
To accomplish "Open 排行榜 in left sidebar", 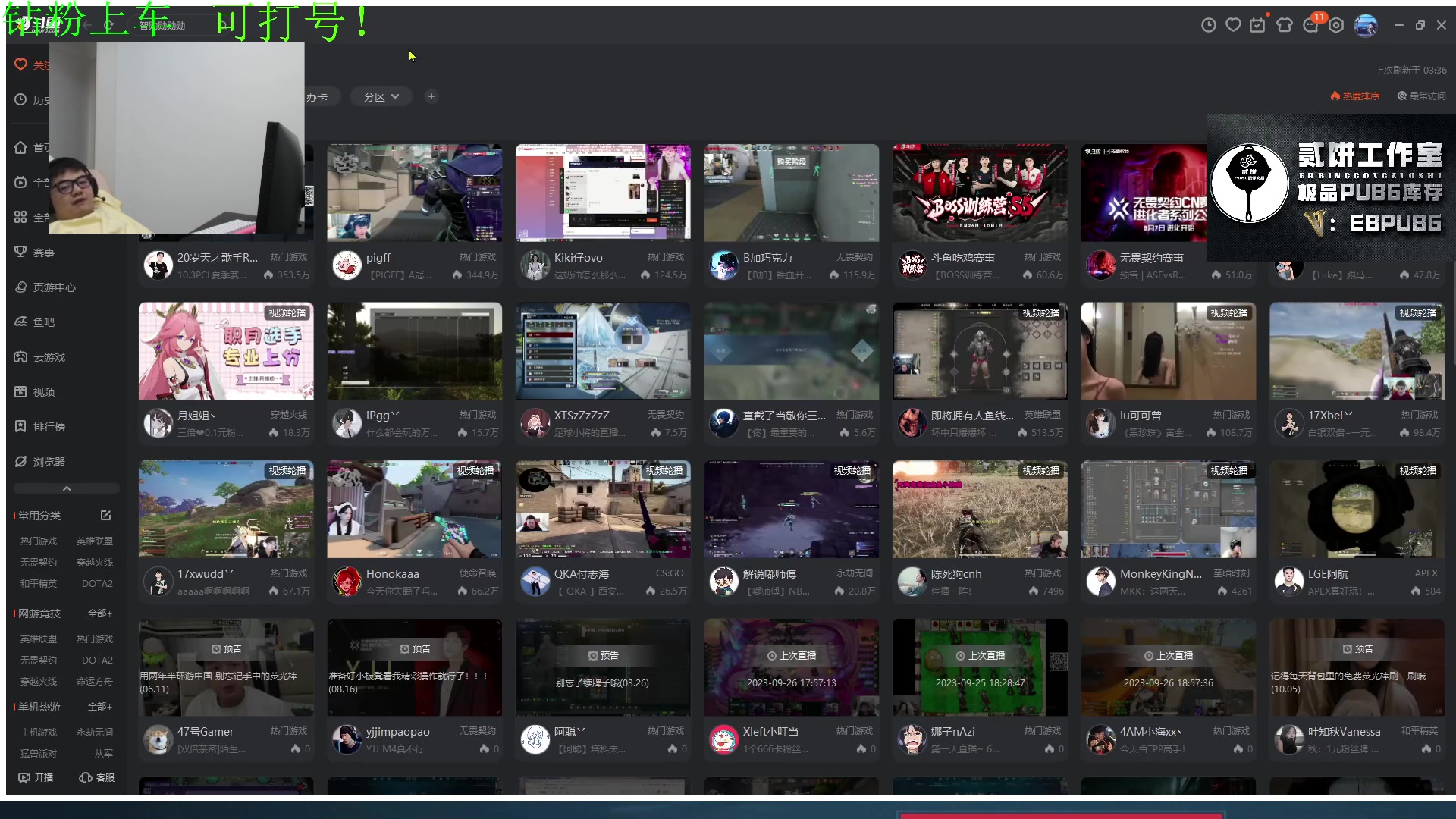I will 49,427.
